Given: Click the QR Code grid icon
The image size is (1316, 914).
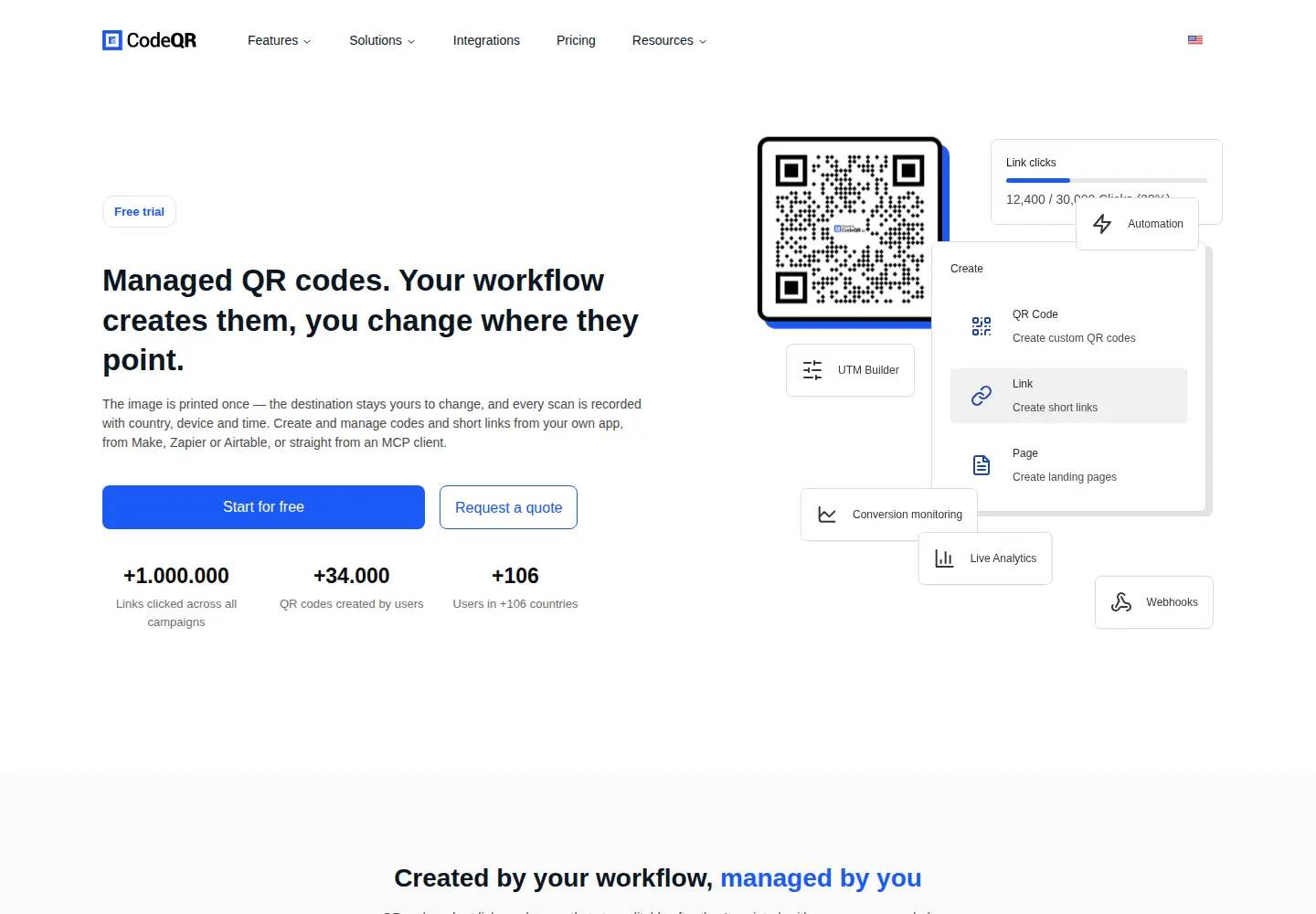Looking at the screenshot, I should pyautogui.click(x=982, y=326).
